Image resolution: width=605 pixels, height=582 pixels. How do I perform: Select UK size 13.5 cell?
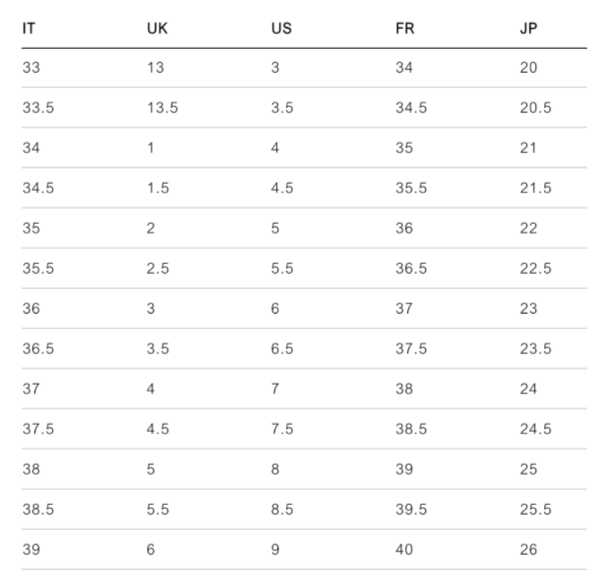click(x=162, y=108)
